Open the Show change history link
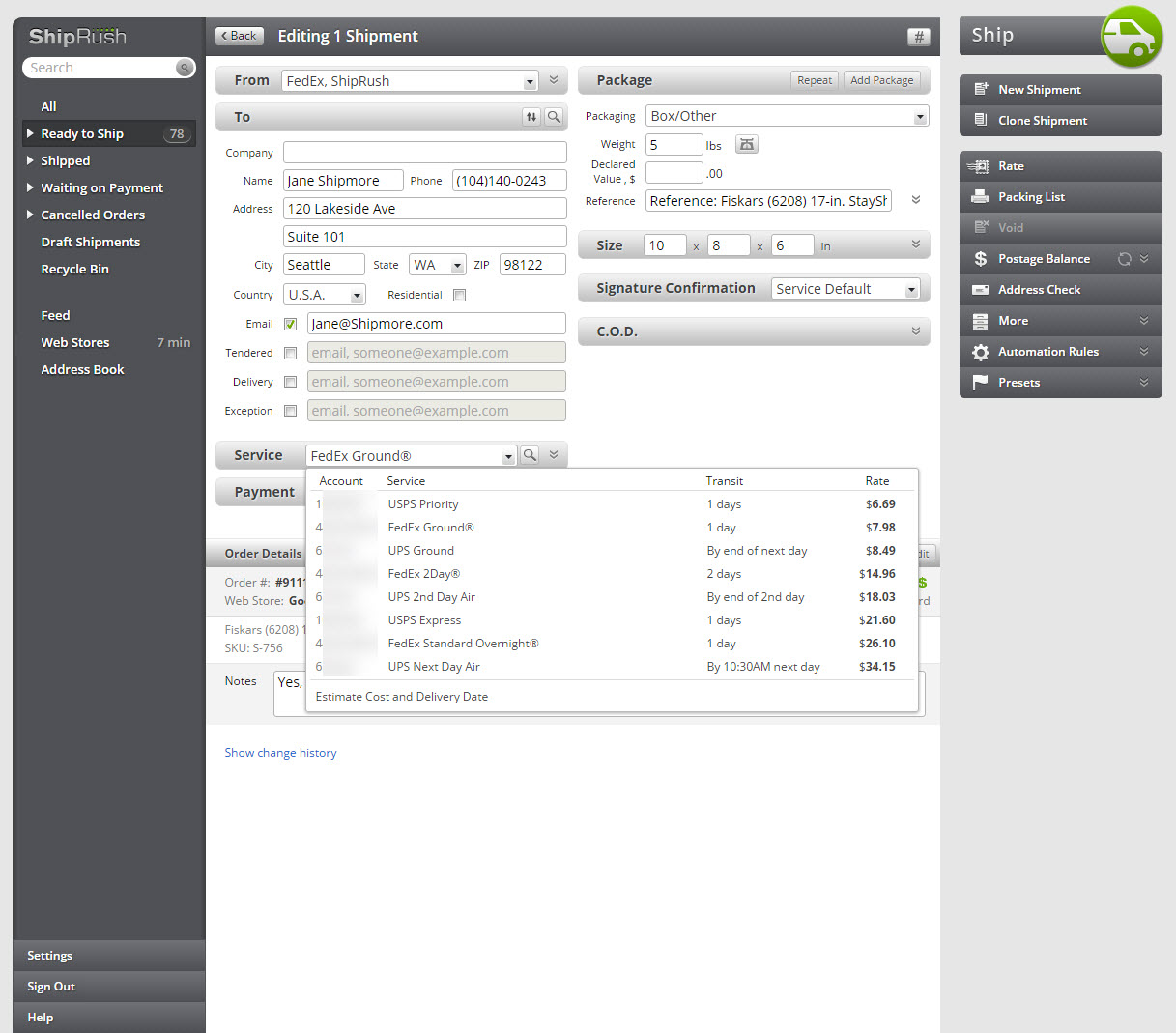This screenshot has height=1033, width=1176. [x=280, y=753]
